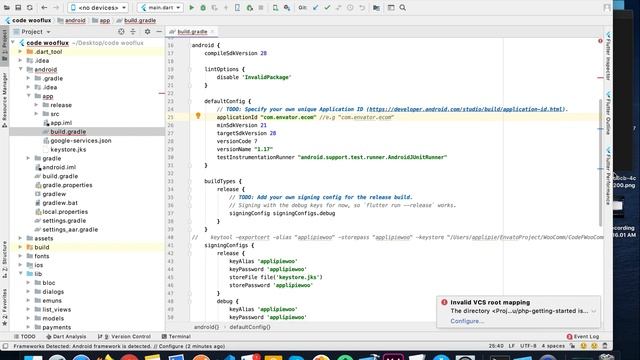Open the AVD Manager device icon
The width and height of the screenshot is (640, 360).
coord(276,7)
